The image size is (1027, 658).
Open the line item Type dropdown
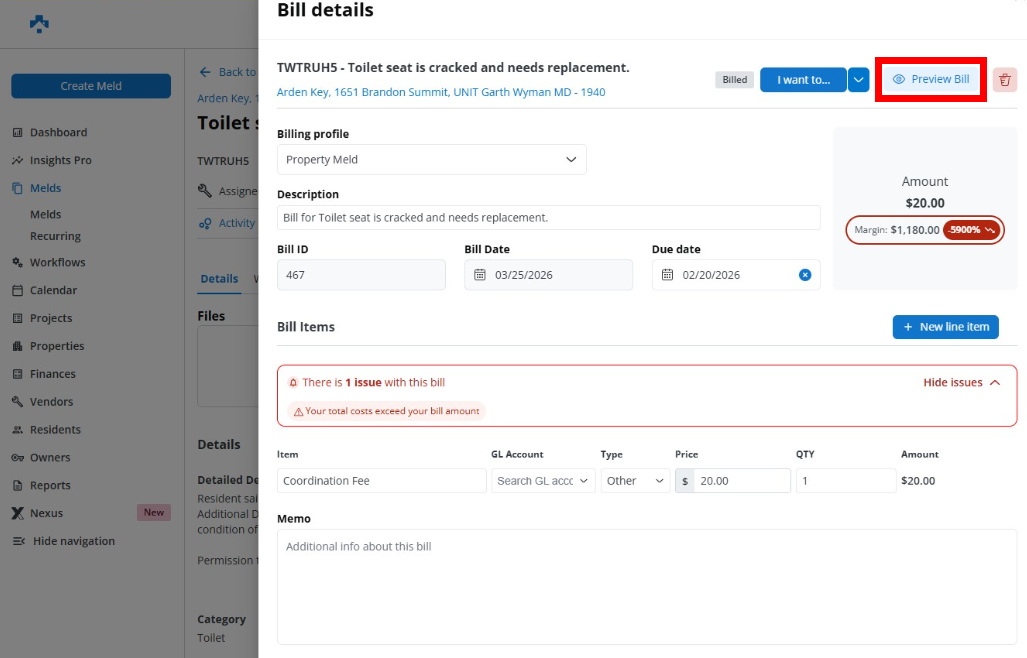636,481
